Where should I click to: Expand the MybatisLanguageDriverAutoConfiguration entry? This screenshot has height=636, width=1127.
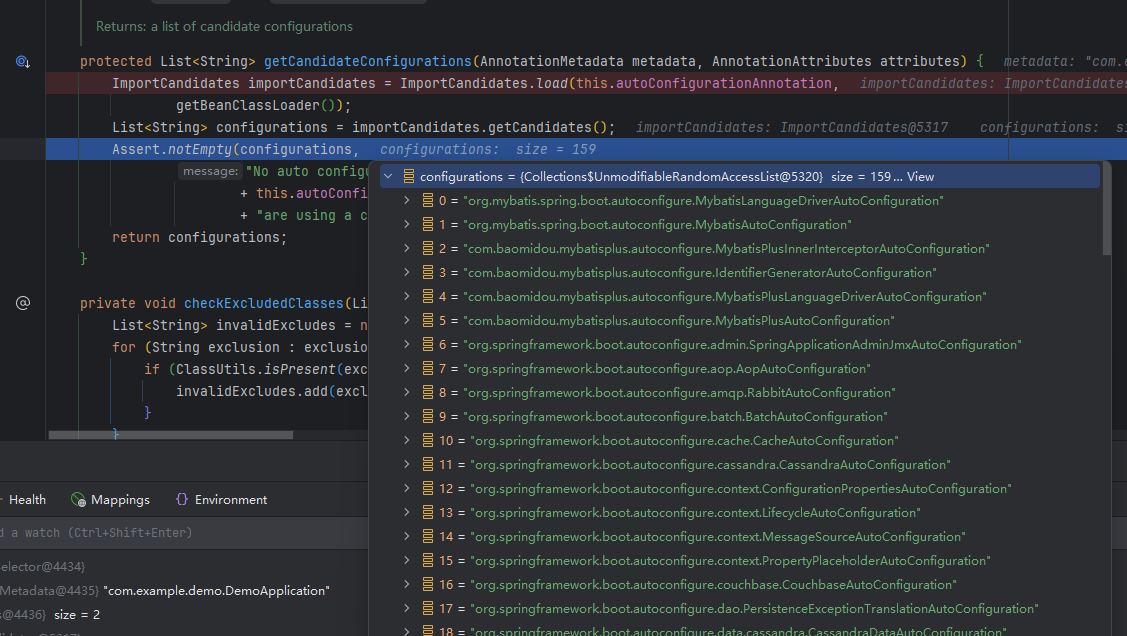[x=406, y=200]
